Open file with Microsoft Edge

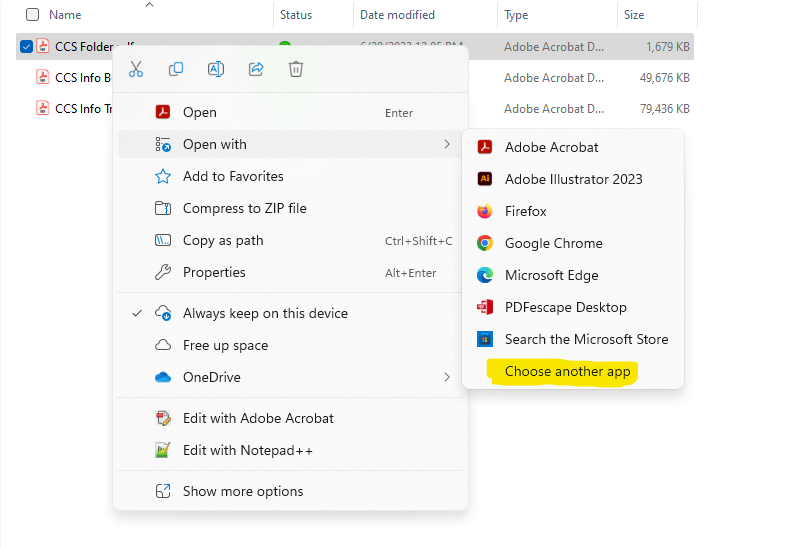551,275
